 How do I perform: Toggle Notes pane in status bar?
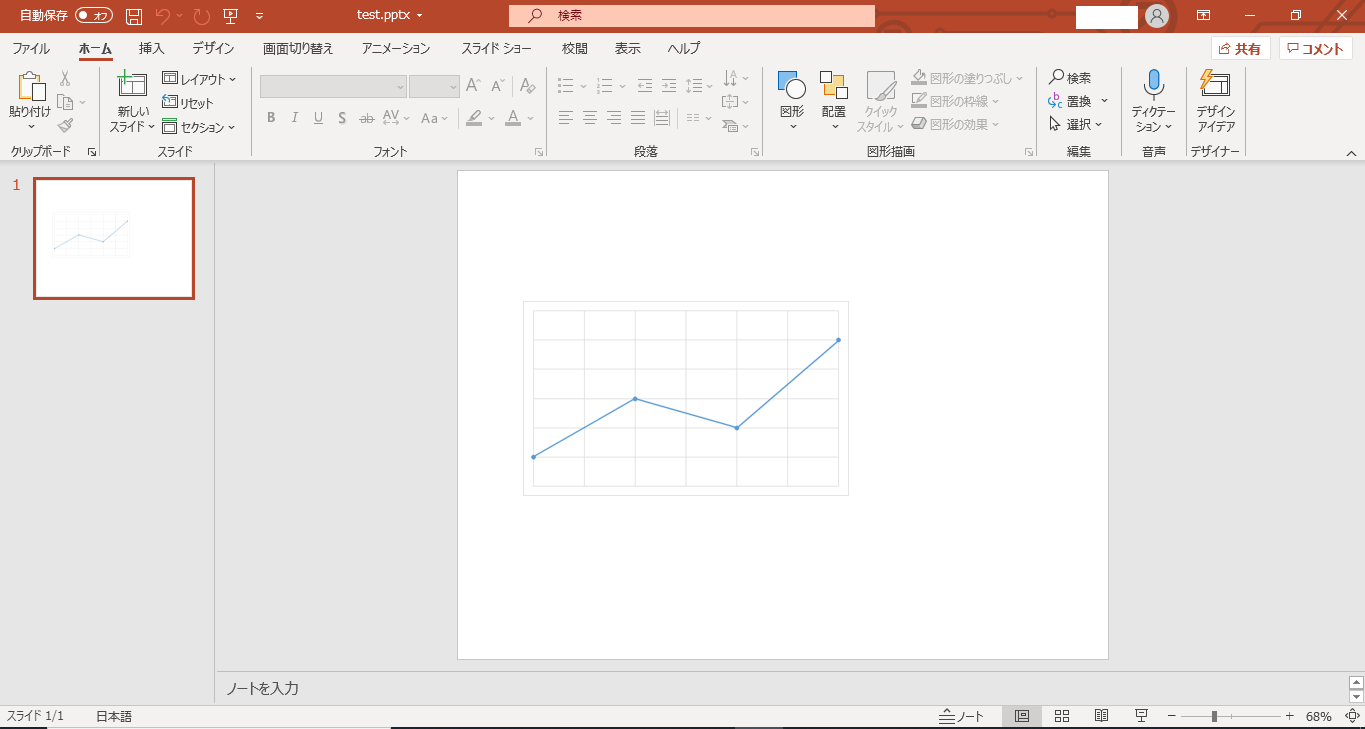coord(961,716)
